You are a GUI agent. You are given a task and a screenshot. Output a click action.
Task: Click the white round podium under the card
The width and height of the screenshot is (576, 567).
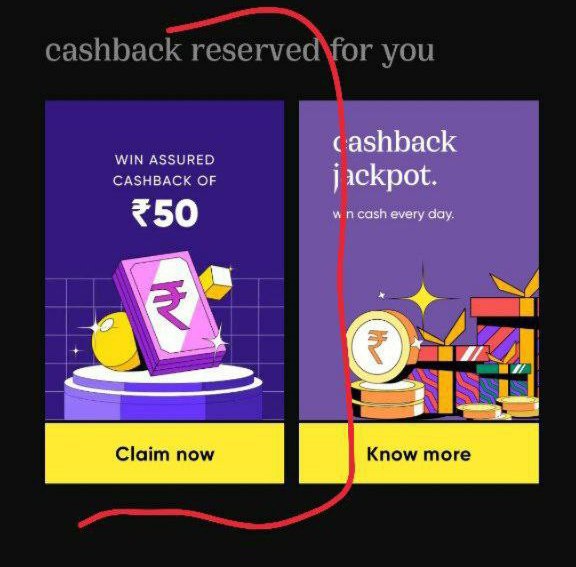point(163,391)
